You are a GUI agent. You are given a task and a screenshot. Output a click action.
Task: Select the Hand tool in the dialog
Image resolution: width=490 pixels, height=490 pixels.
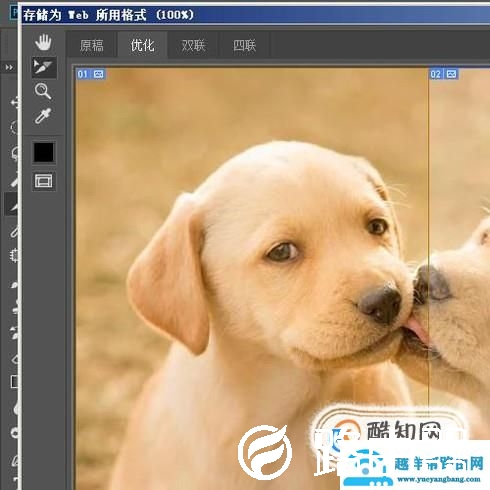click(x=43, y=42)
